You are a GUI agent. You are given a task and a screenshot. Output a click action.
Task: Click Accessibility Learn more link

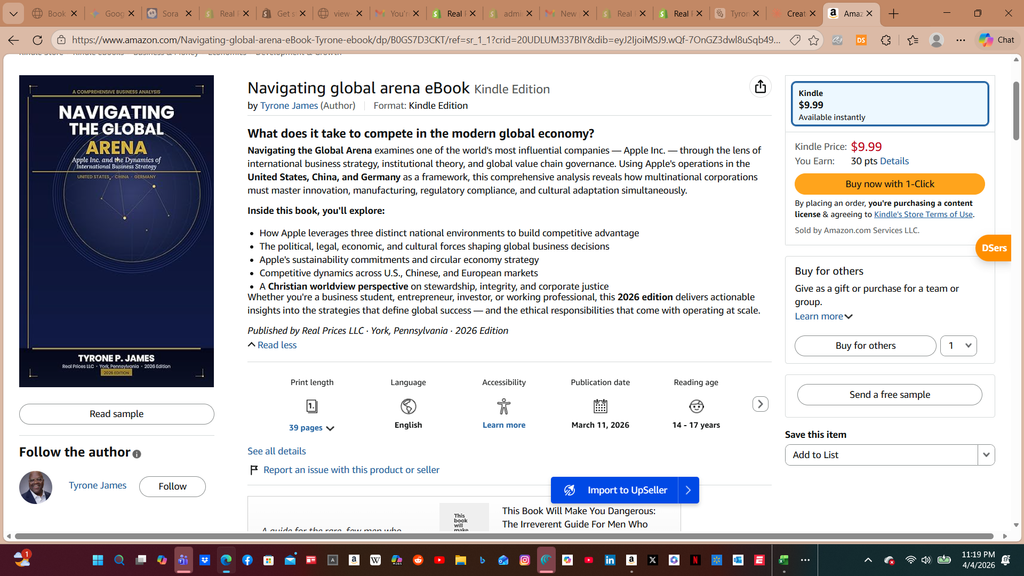point(504,425)
